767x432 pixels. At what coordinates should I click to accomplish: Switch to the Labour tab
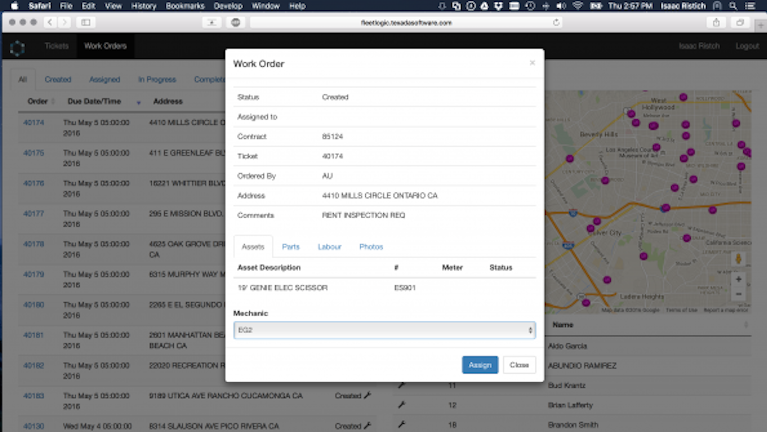329,246
